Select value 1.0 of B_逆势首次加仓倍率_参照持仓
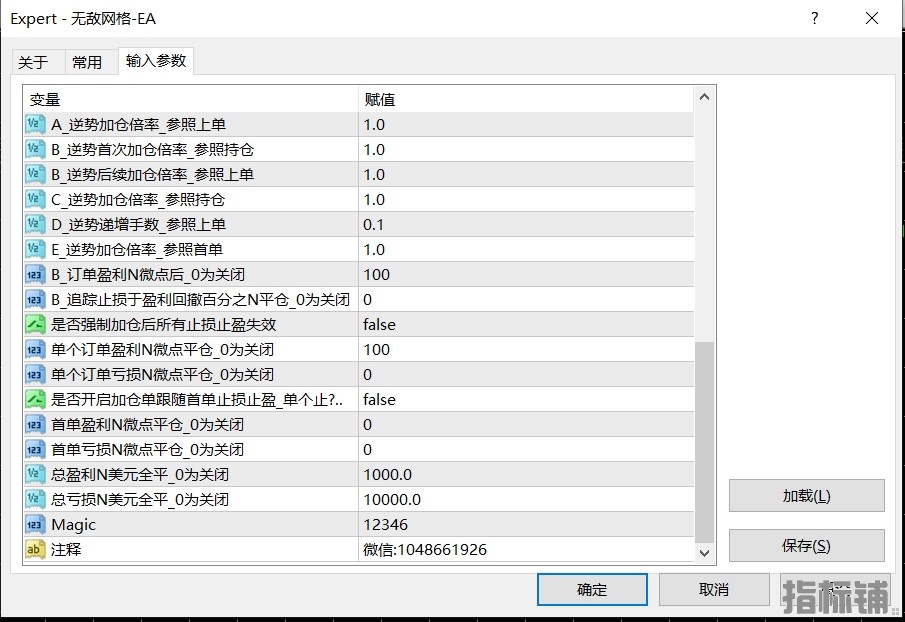Viewport: 905px width, 622px height. click(374, 150)
